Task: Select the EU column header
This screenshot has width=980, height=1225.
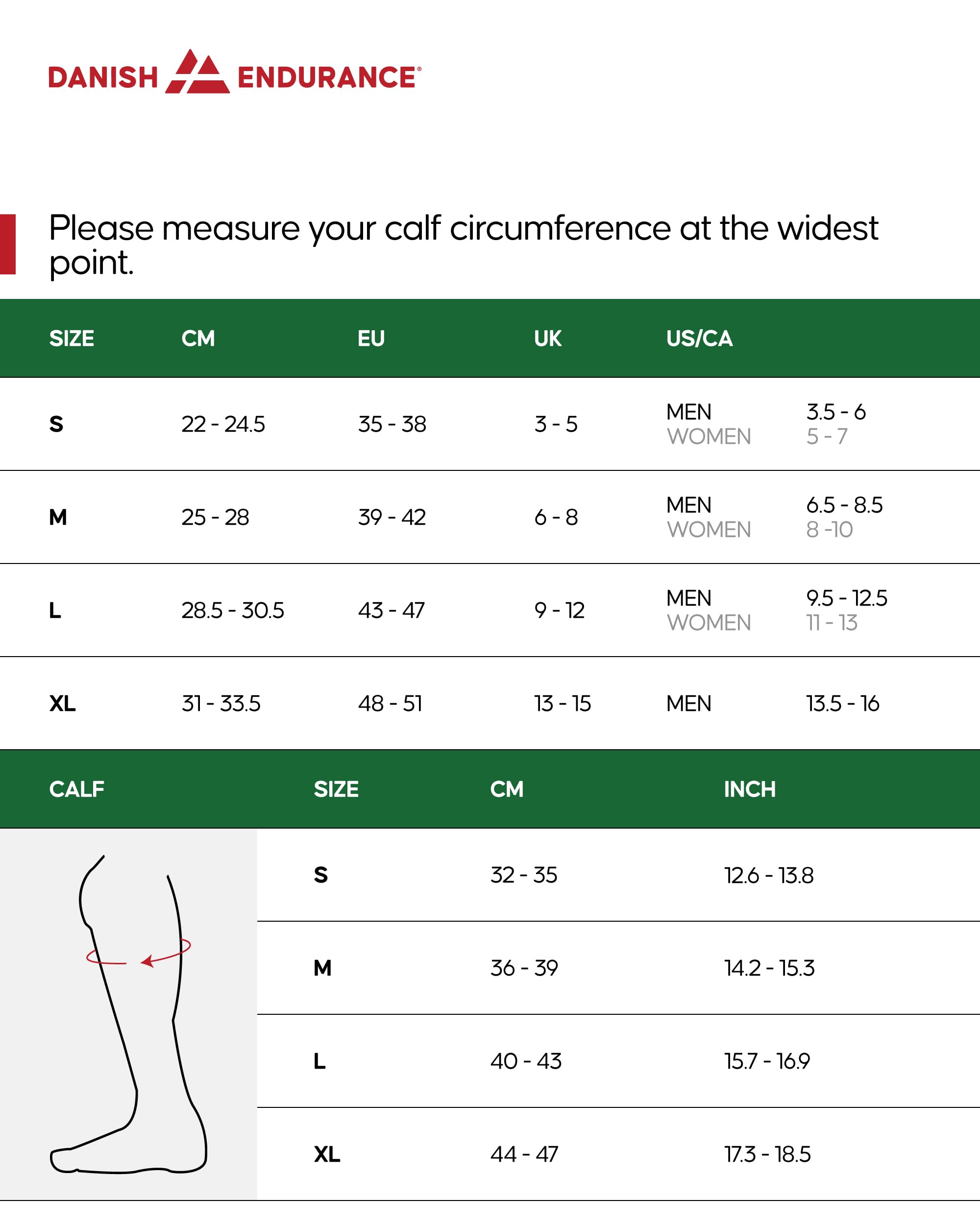Action: click(371, 339)
